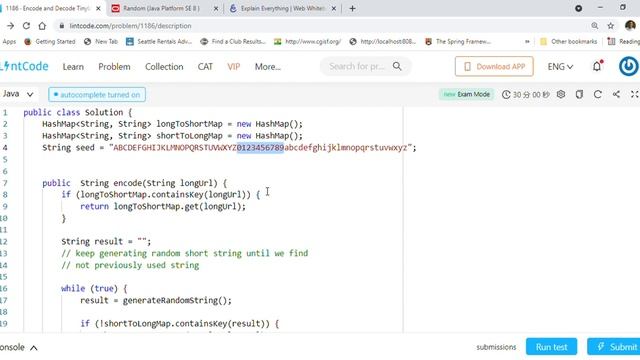Open The Spring Framework bookmark
Viewport: 640px width, 360px height.
point(458,41)
